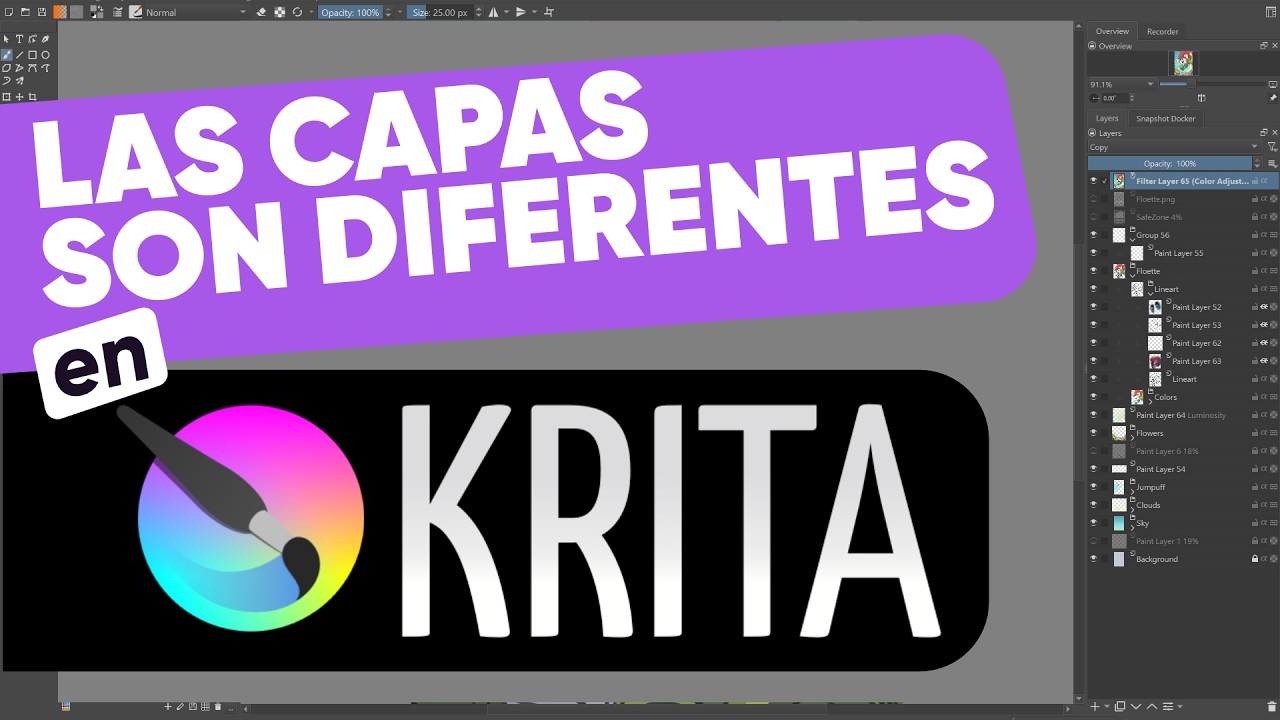Reload the original brush preset
Screen dimensions: 1280x720
tap(297, 12)
